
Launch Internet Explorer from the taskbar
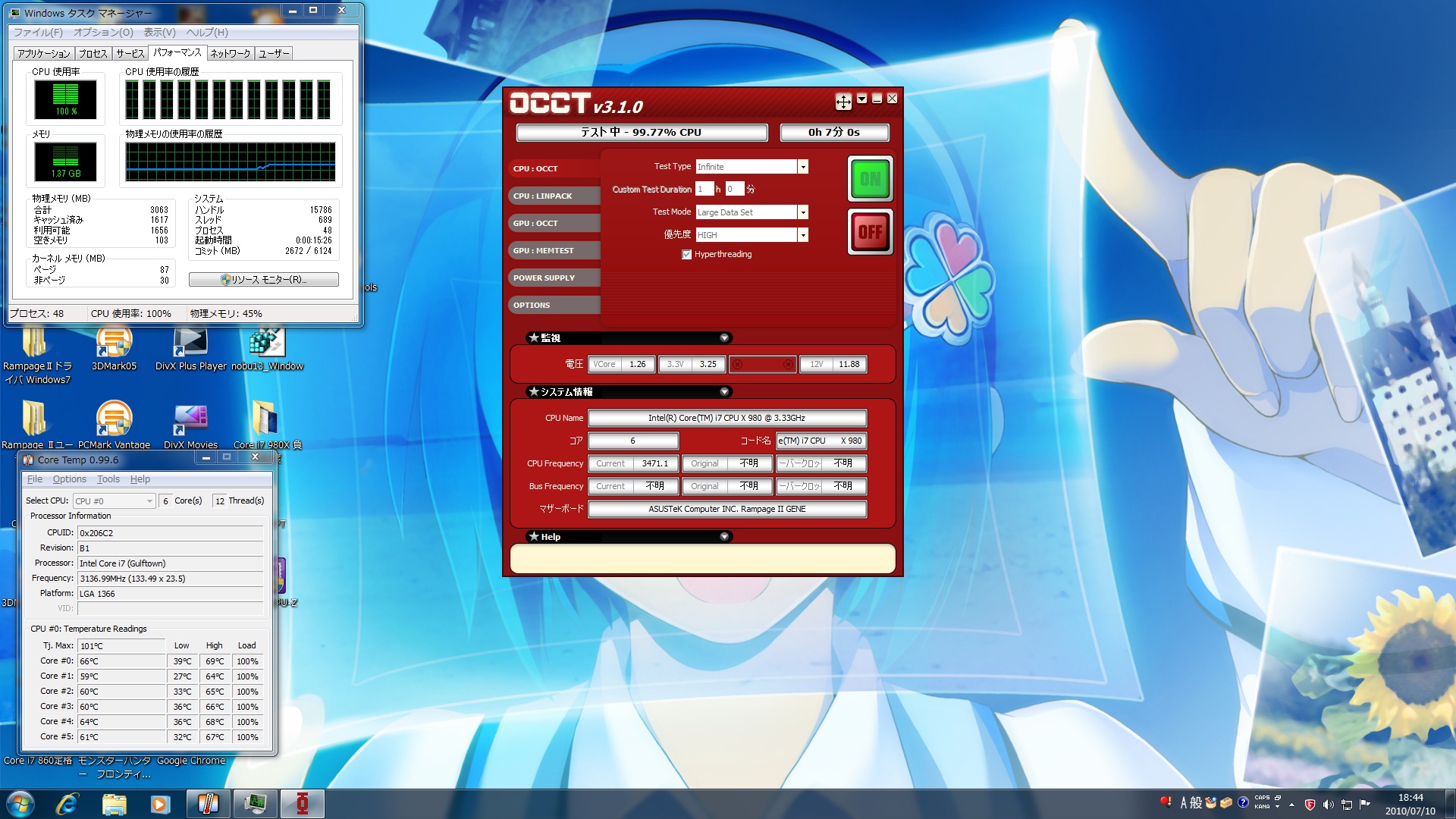(x=67, y=804)
